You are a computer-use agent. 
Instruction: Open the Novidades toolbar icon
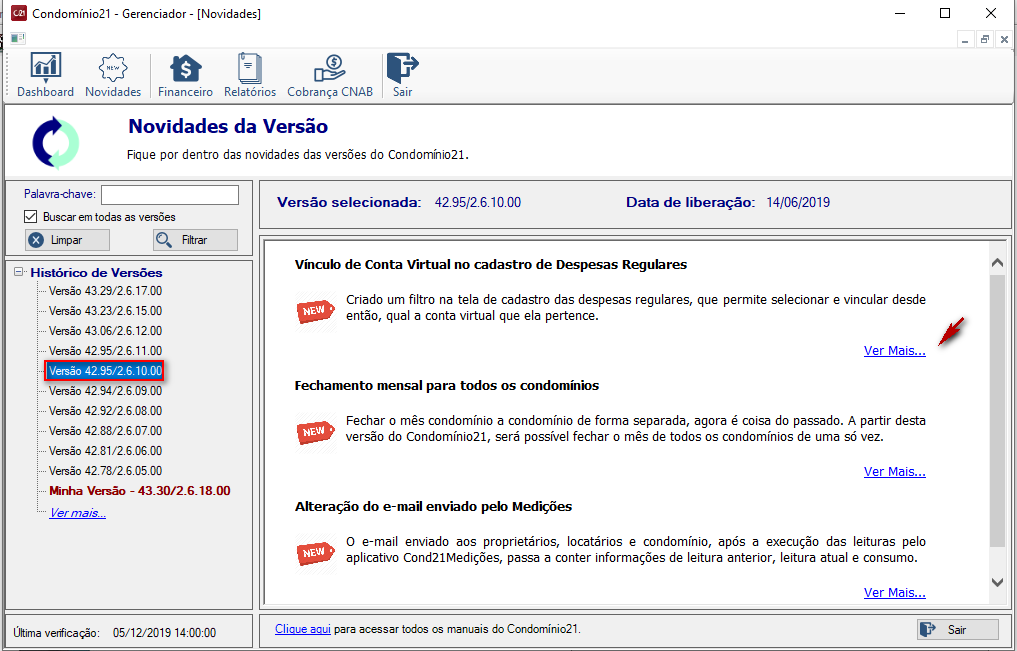[x=113, y=75]
